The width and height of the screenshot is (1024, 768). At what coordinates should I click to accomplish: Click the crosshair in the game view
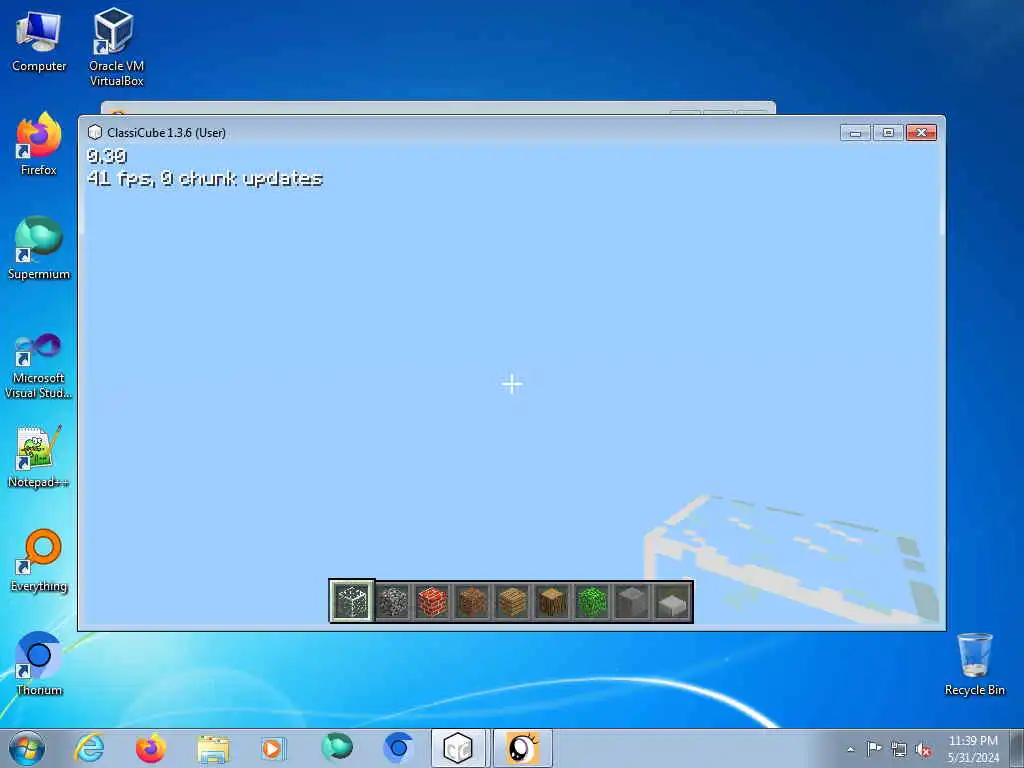[x=512, y=384]
